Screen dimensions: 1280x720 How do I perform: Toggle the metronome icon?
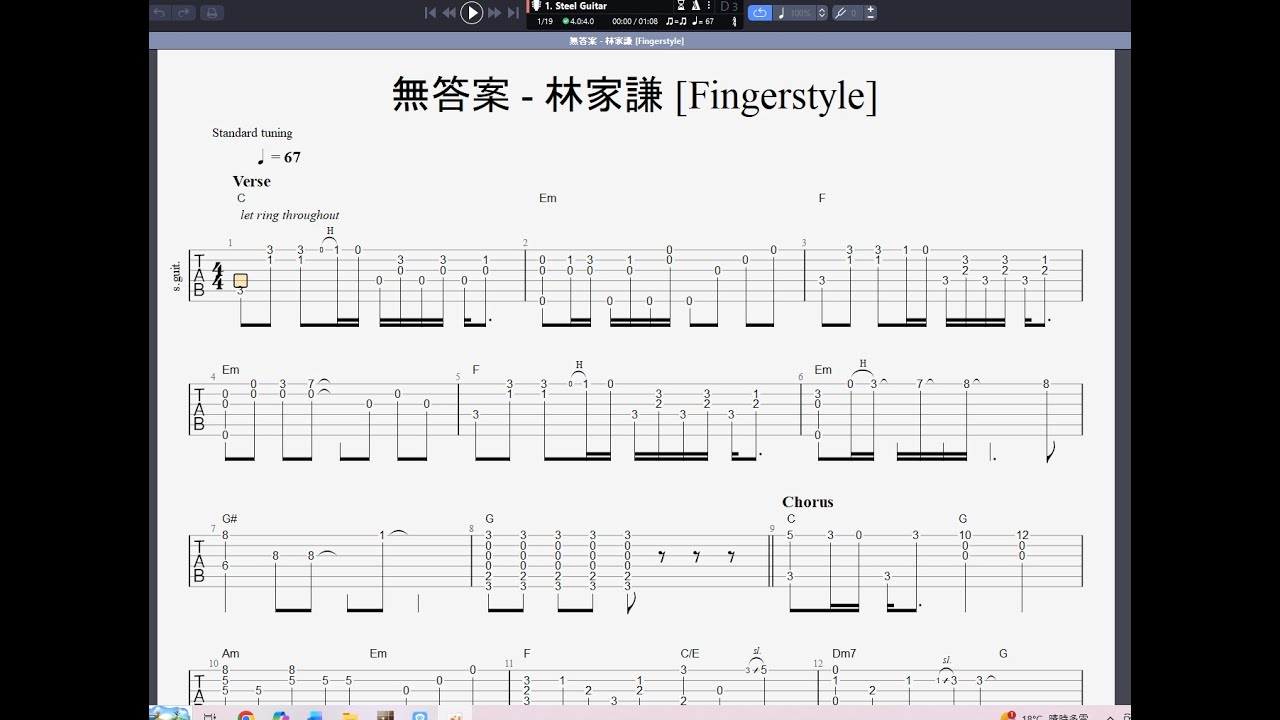[x=696, y=6]
